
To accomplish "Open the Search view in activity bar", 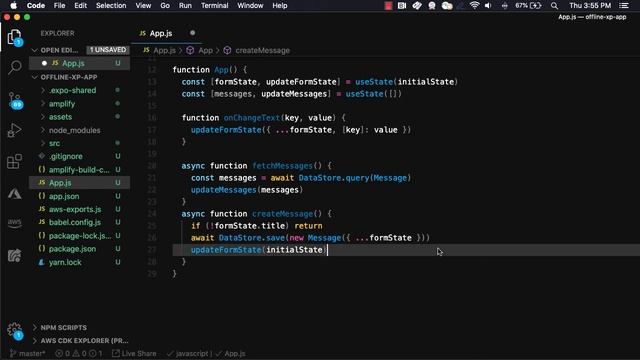I will click(x=15, y=67).
